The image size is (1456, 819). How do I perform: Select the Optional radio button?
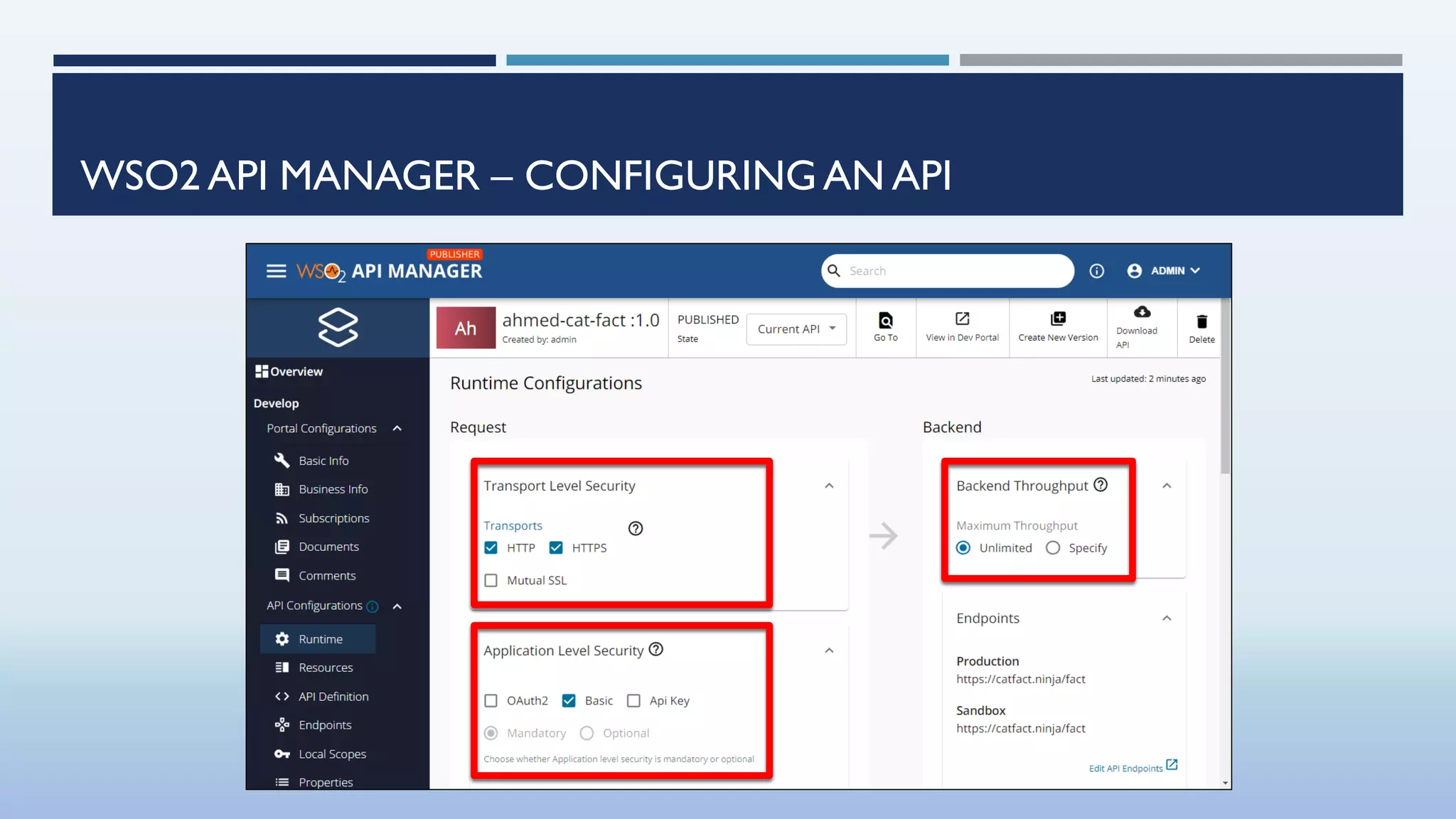[587, 733]
